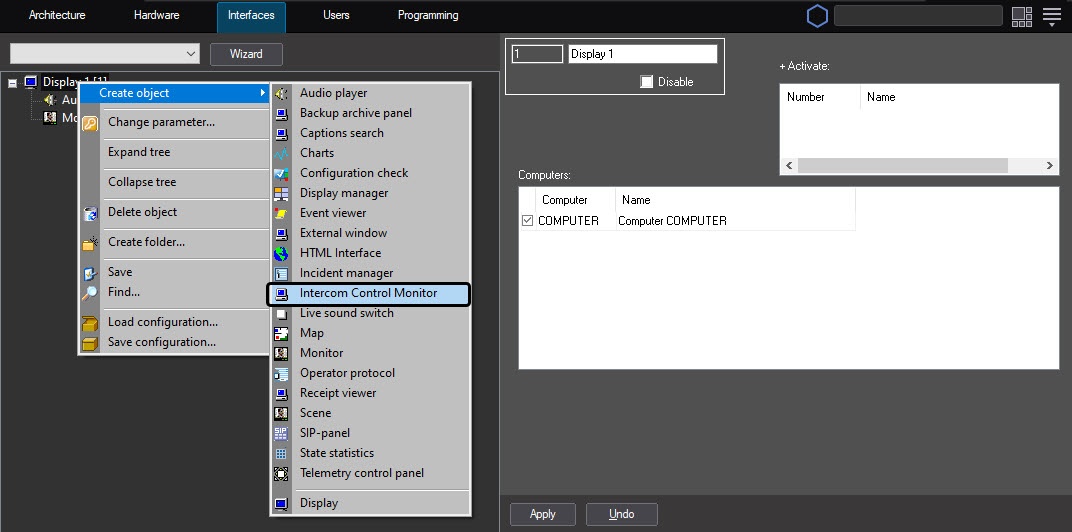
Task: Select the SIP-panel icon
Action: 281,433
